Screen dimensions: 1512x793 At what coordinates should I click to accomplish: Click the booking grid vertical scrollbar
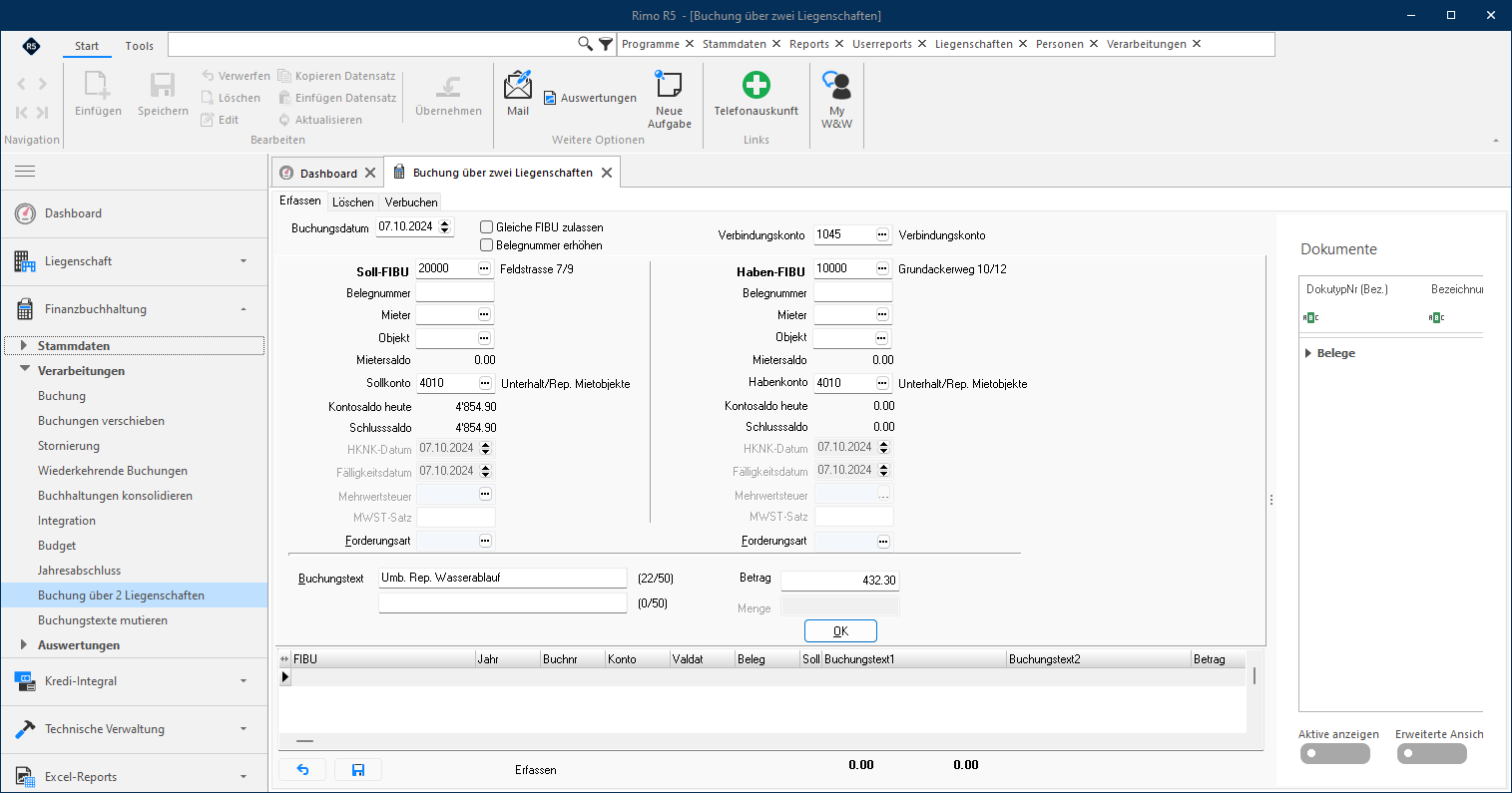pos(1254,675)
